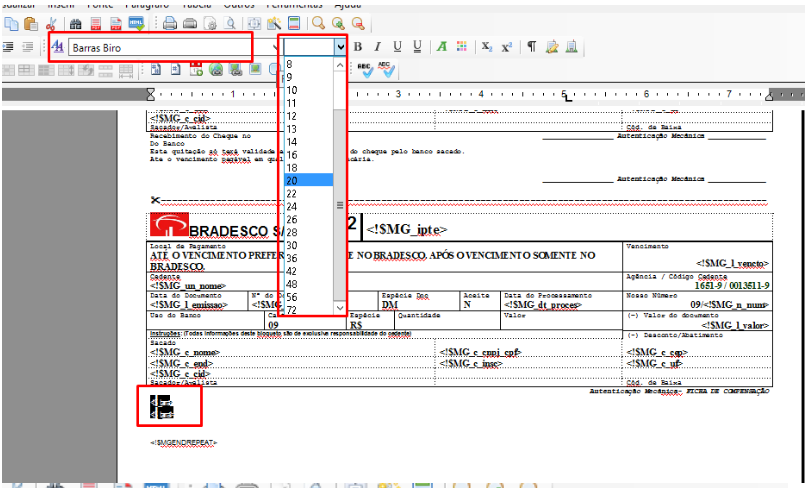Select font size 20 highlighted in the list
This screenshot has height=488, width=806.
(308, 180)
